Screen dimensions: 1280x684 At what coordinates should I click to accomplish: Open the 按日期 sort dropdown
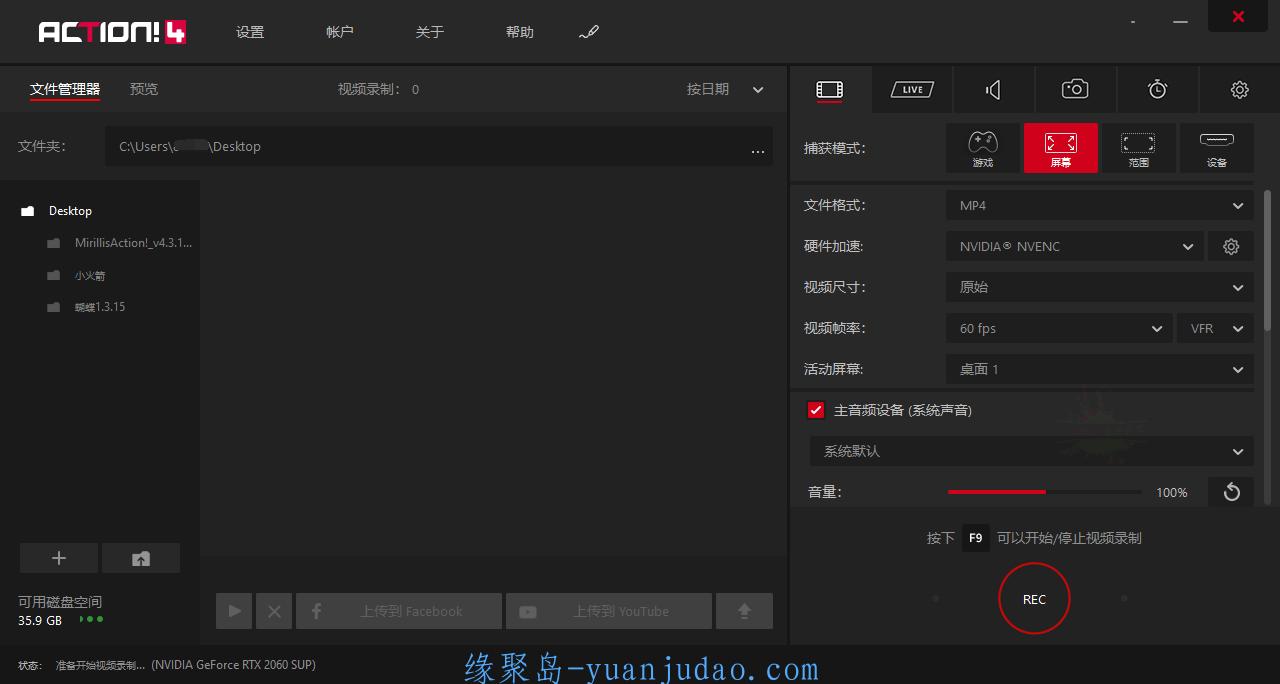coord(725,89)
